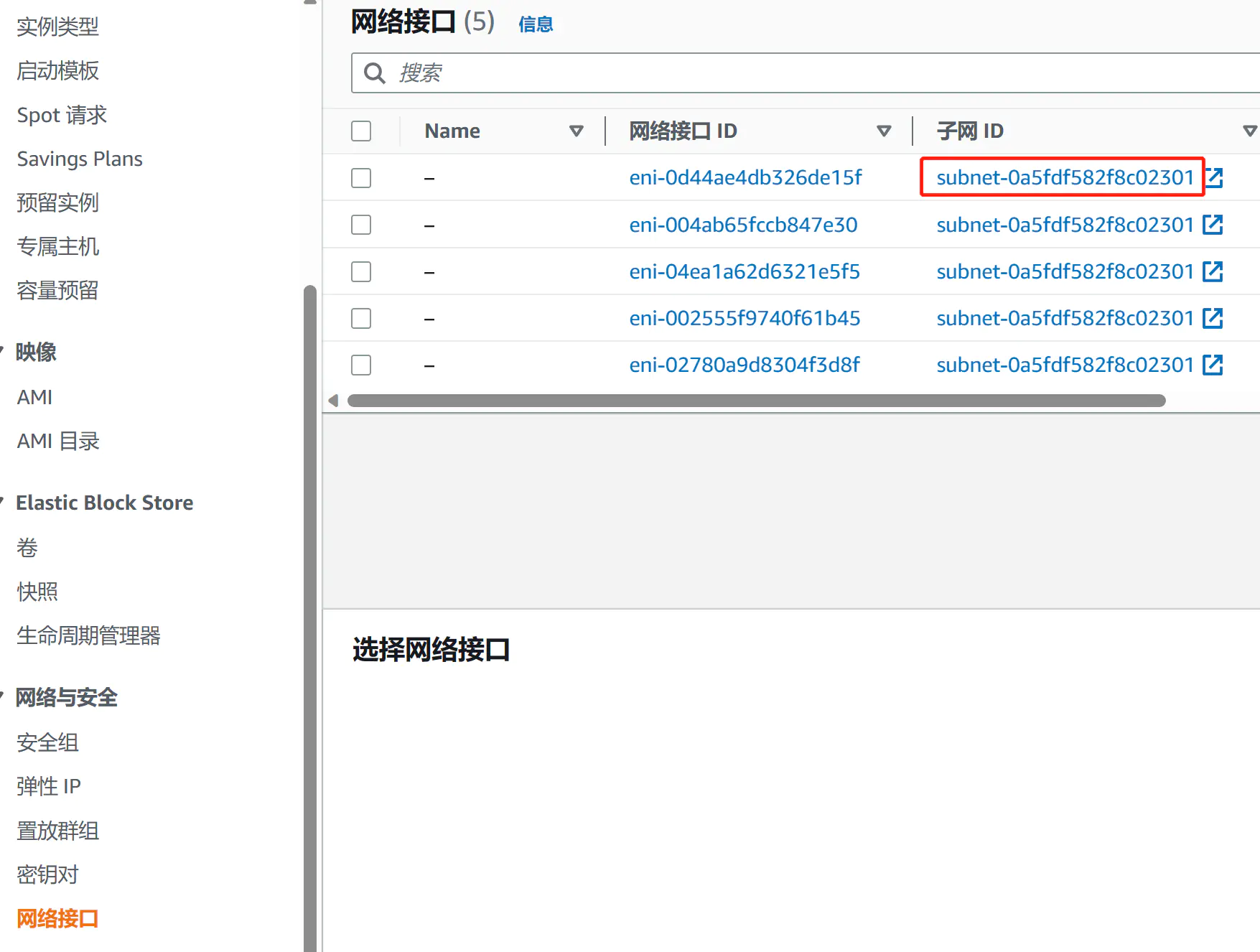Open external link icon for eni-02780a9d8304f3d8f subnet

point(1213,365)
